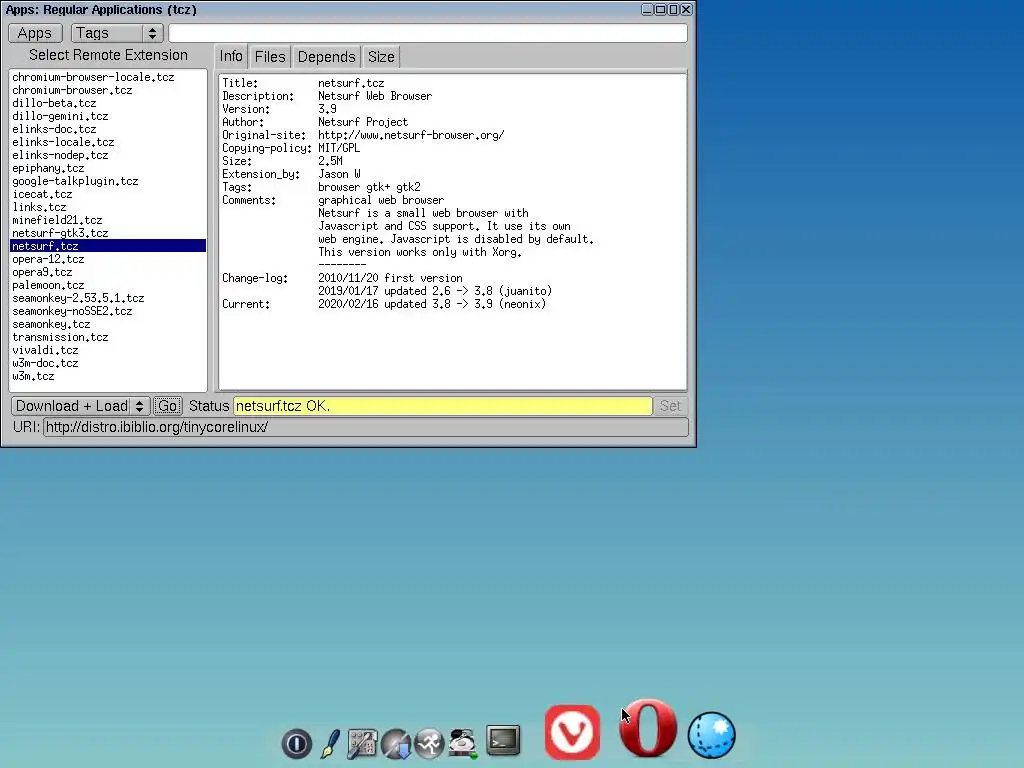The height and width of the screenshot is (768, 1024).
Task: Switch to the Size tab
Action: point(381,57)
